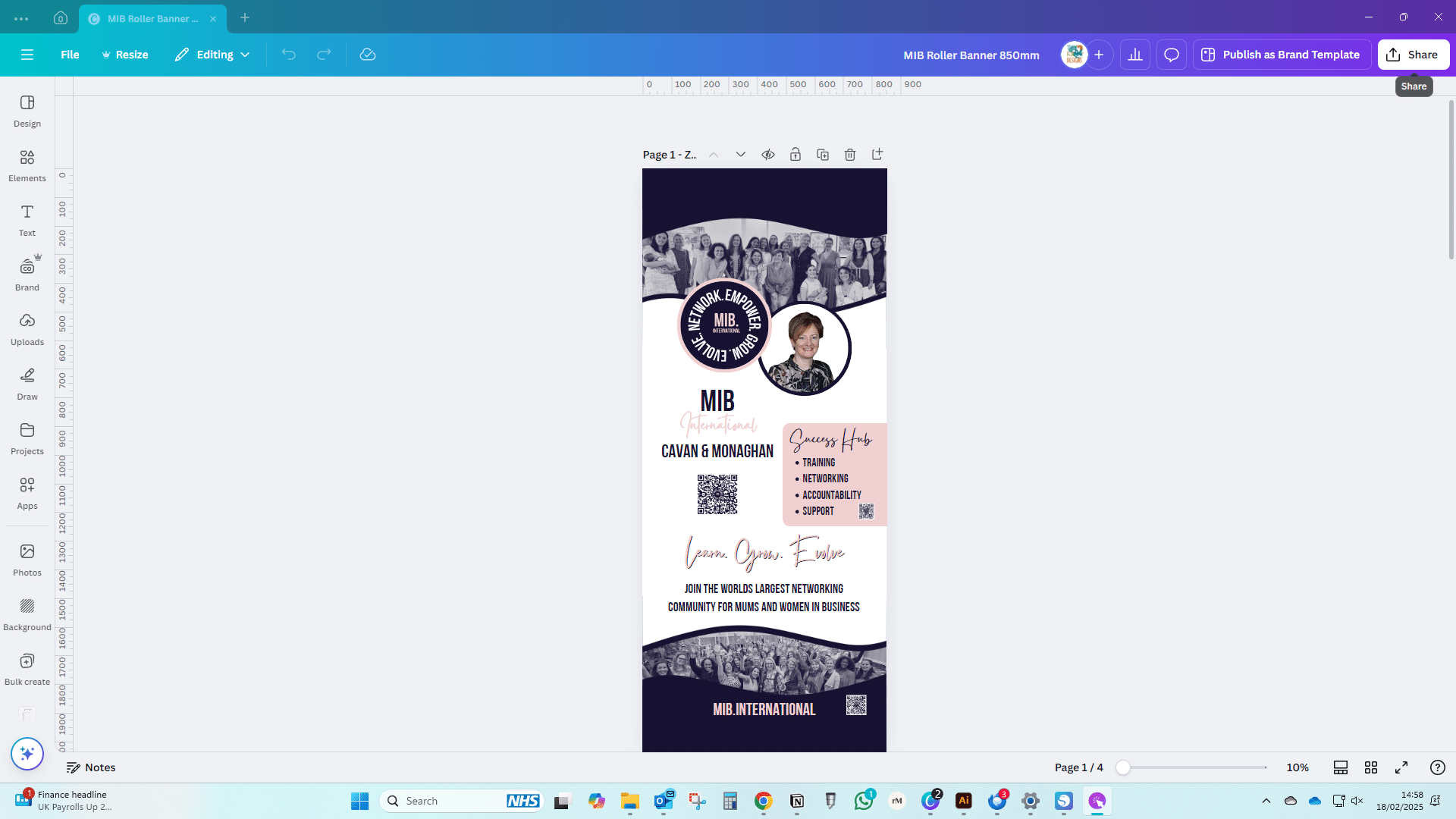The height and width of the screenshot is (819, 1456).
Task: Click Publish as Brand Template
Action: pos(1282,55)
